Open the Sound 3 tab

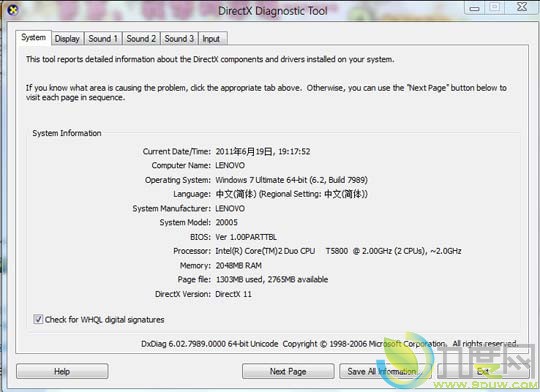(179, 39)
